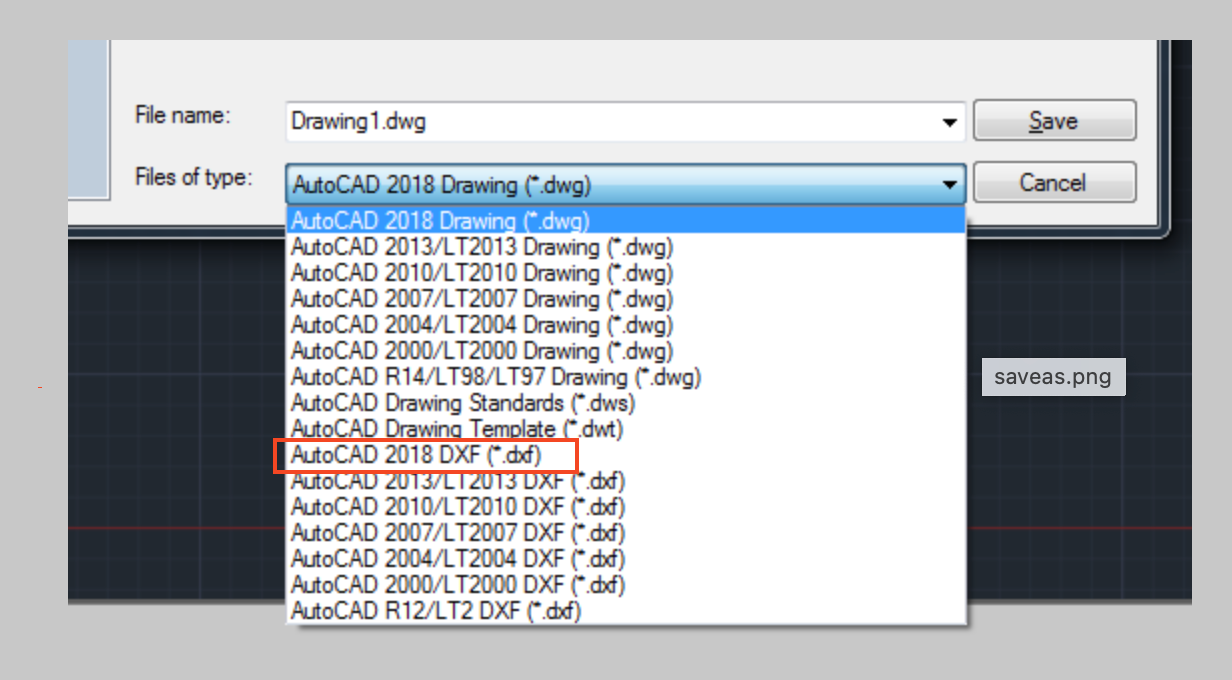Select AutoCAD 2018 Drawing (*.dwg) list option
This screenshot has width=1232, height=680.
[626, 220]
